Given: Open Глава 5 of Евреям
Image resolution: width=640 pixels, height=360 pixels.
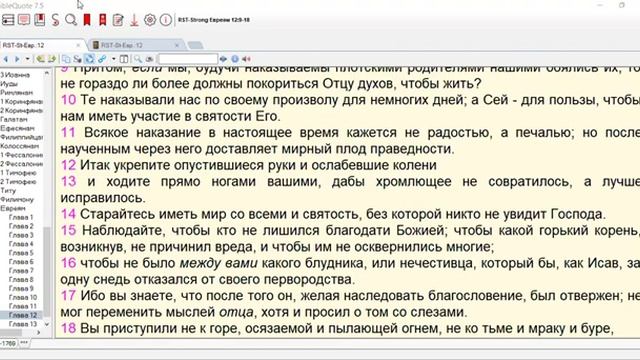Looking at the screenshot, I should [x=21, y=253].
